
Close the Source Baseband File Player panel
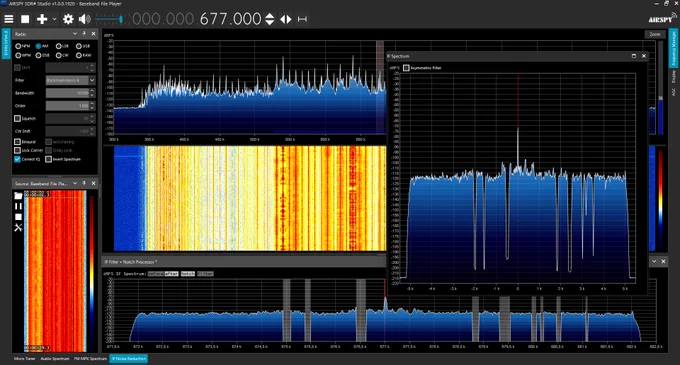point(93,183)
